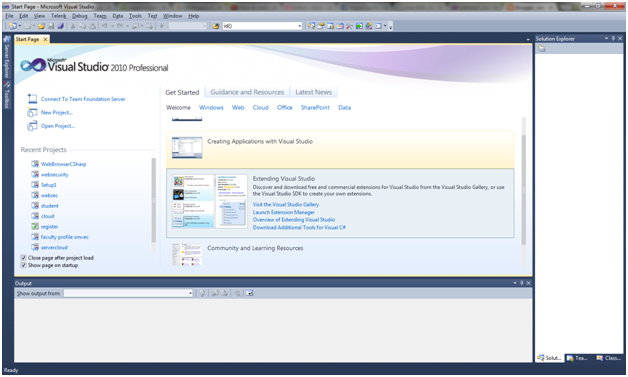Screen dimensions: 628x377
Task: Open Output panel window position dropdown arrow
Action: (515, 283)
